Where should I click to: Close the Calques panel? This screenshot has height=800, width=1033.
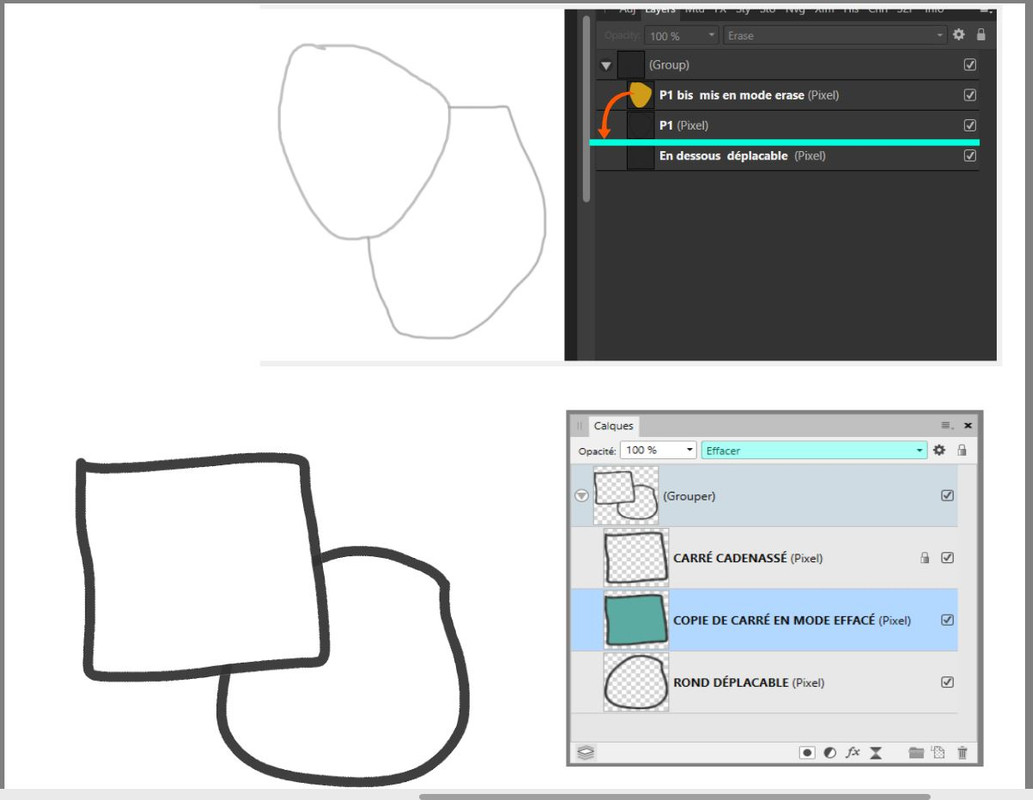tap(968, 425)
